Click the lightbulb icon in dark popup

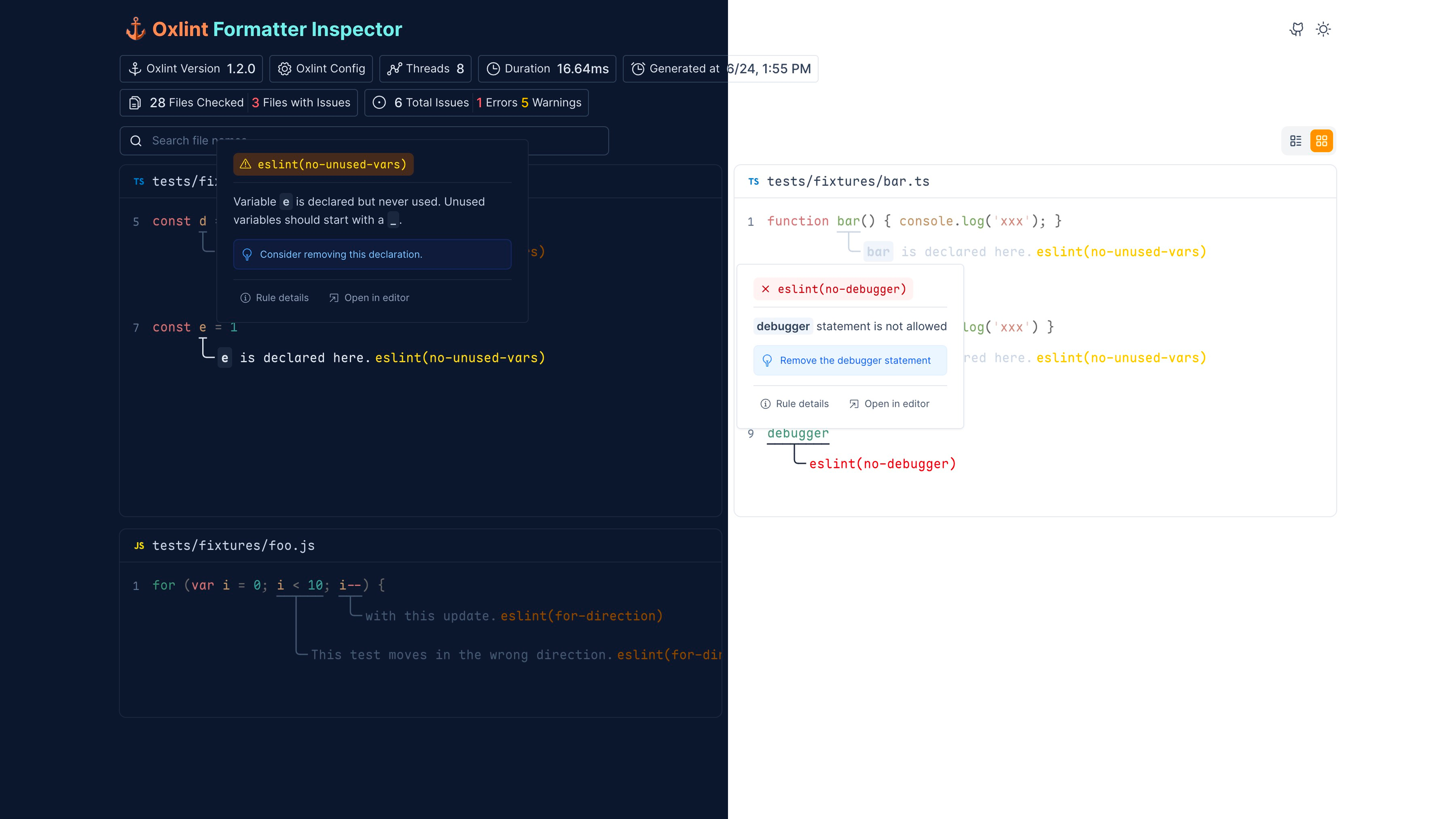click(x=247, y=255)
